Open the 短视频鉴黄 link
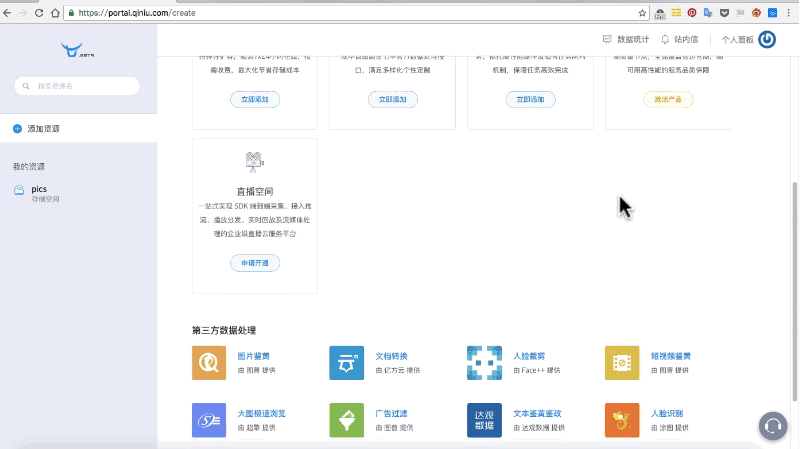The image size is (800, 449). point(670,356)
